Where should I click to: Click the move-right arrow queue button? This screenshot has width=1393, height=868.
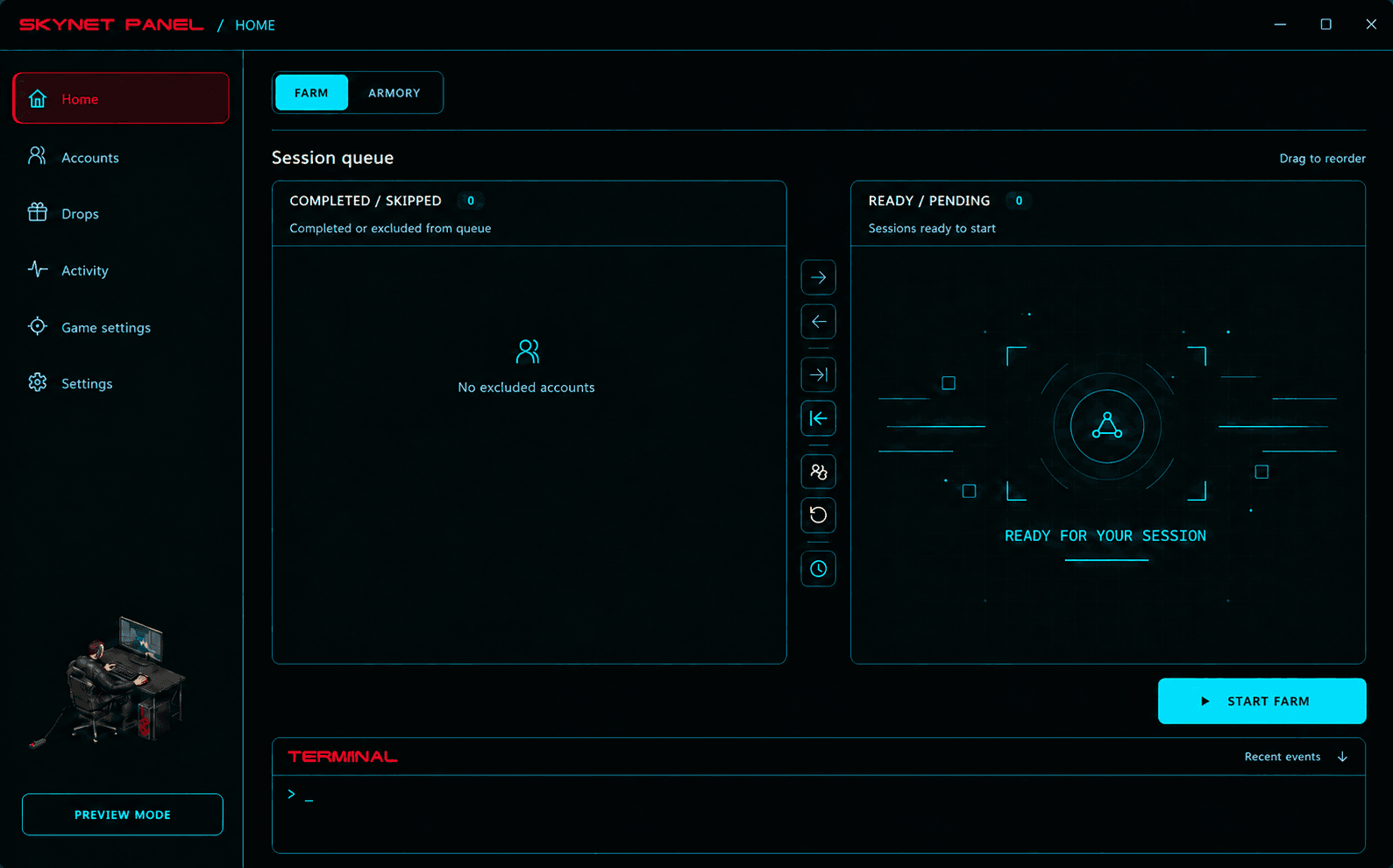(818, 277)
